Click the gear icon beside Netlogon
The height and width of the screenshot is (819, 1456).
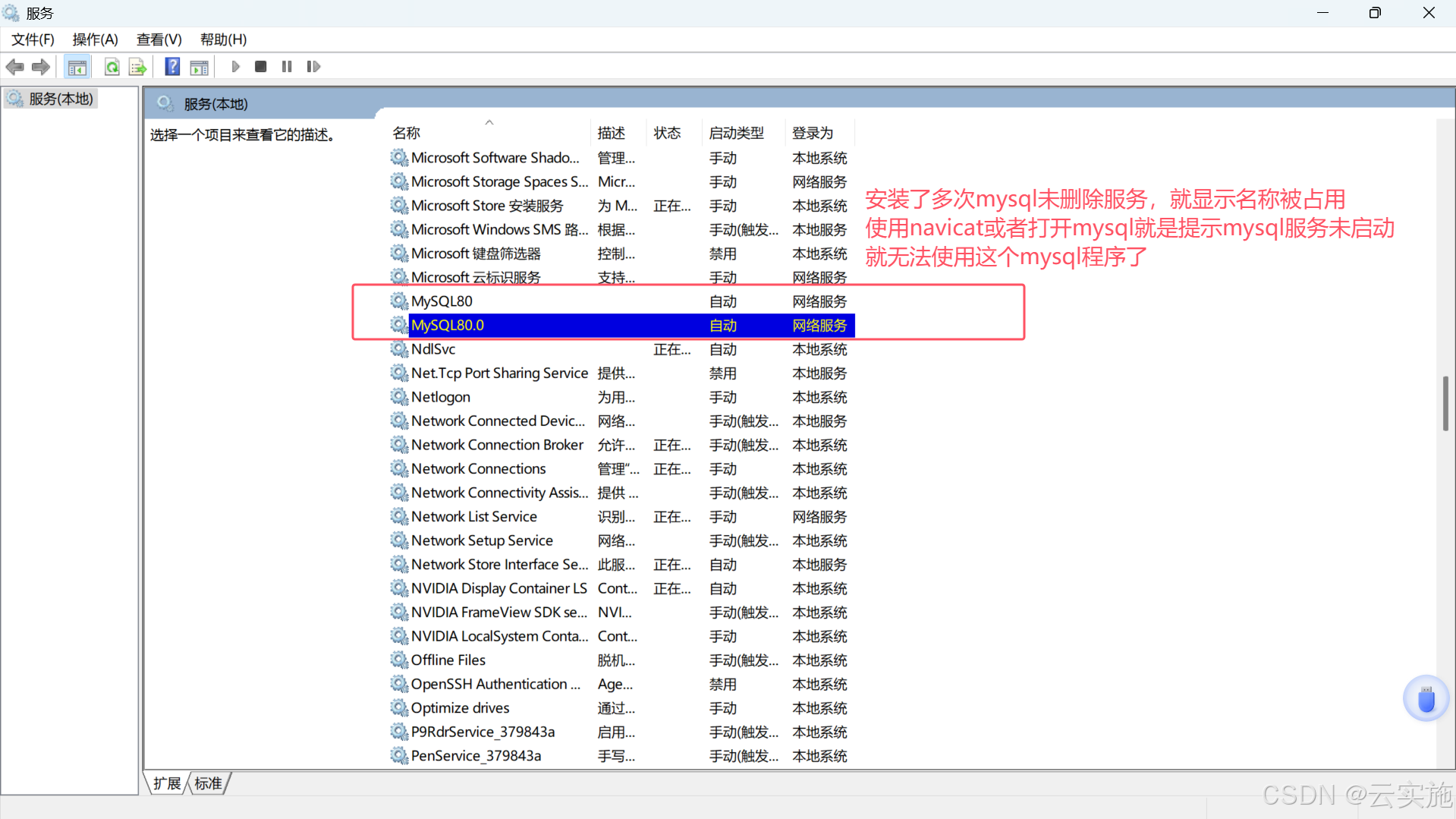399,397
